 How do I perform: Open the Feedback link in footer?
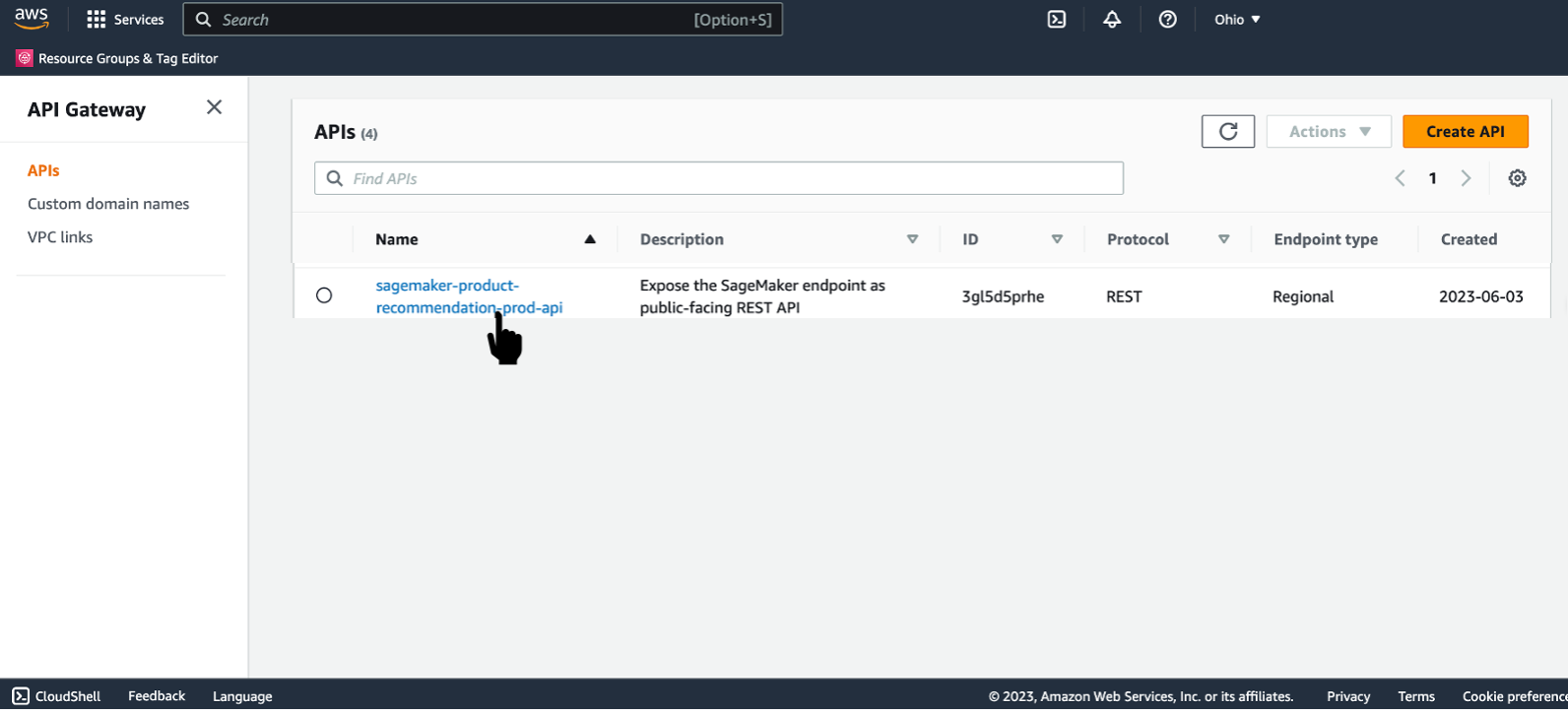157,696
